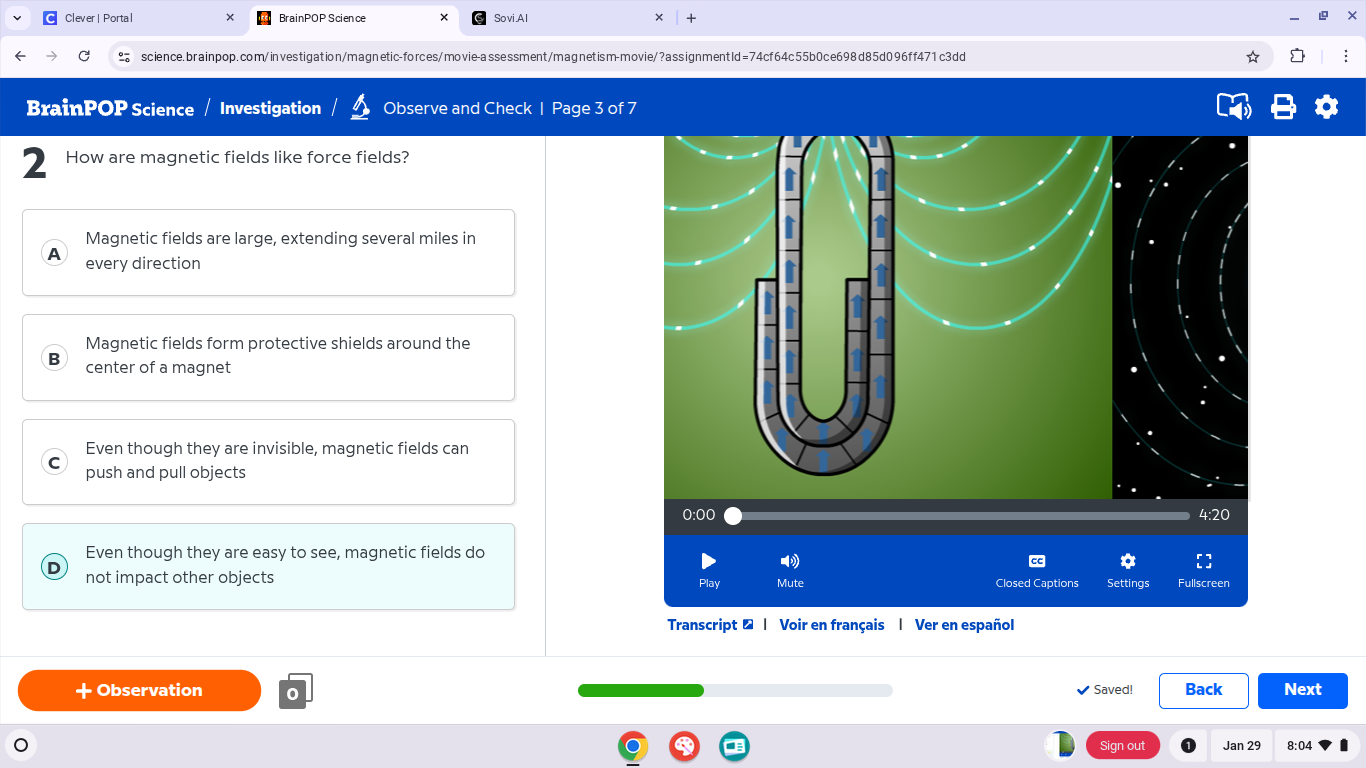Expand the Chrome browser menu
Viewport: 1366px width, 768px height.
tap(1346, 57)
